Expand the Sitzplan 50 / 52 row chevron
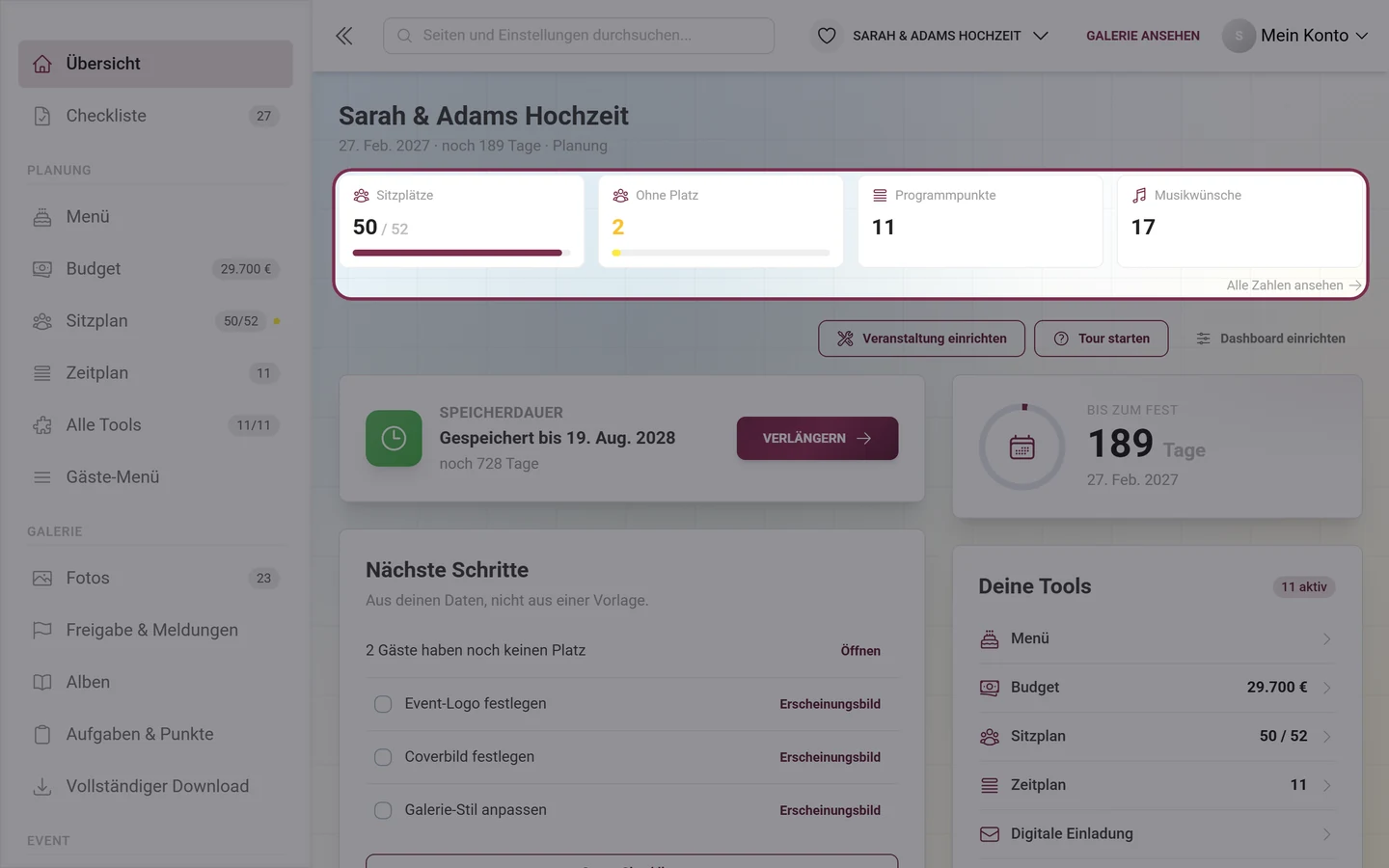This screenshot has height=868, width=1389. point(1327,737)
